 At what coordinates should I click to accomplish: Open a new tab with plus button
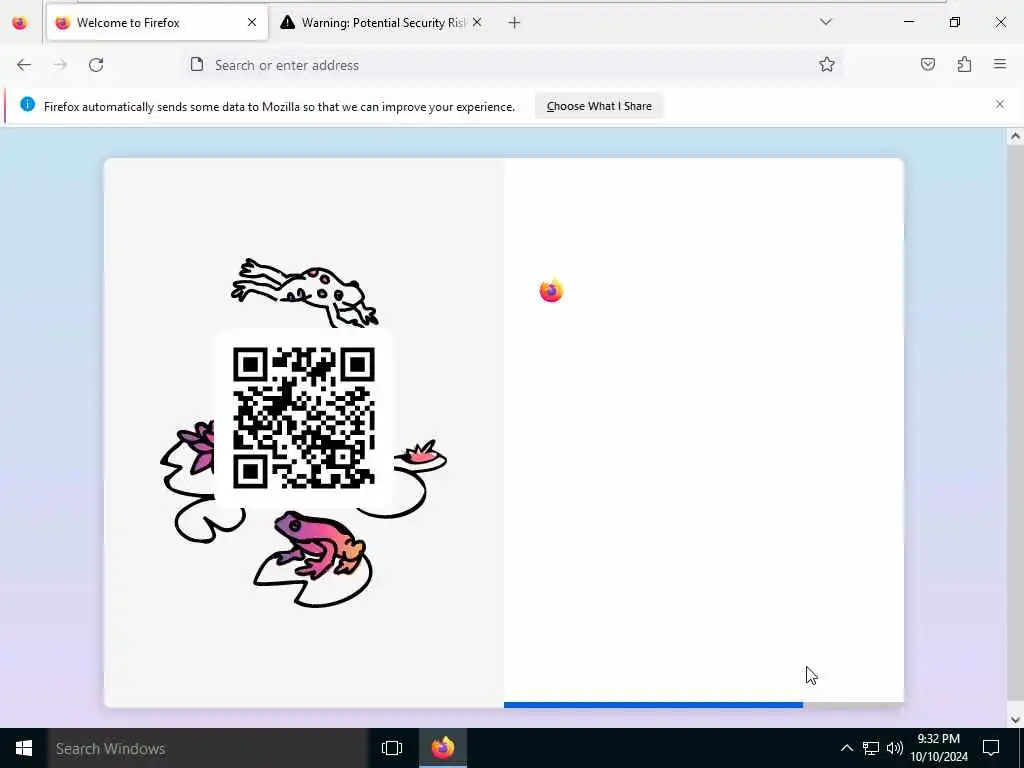[514, 23]
